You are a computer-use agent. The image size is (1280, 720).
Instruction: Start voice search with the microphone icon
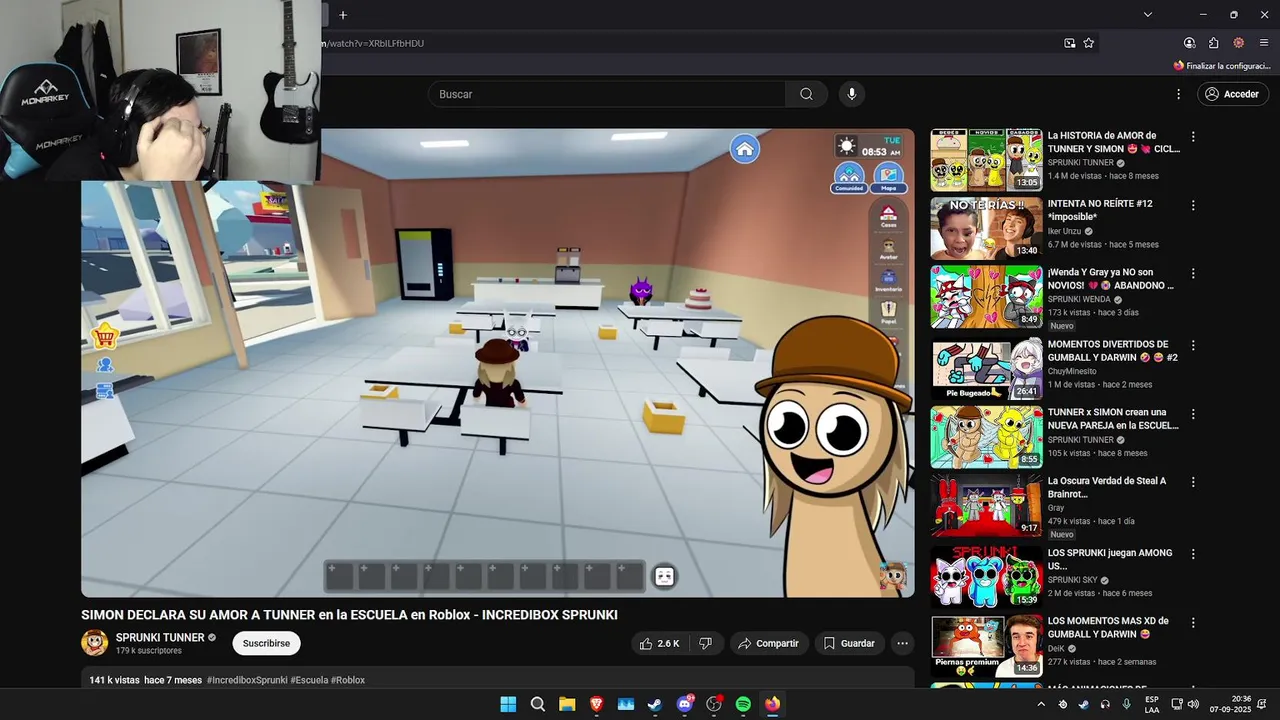click(x=851, y=94)
